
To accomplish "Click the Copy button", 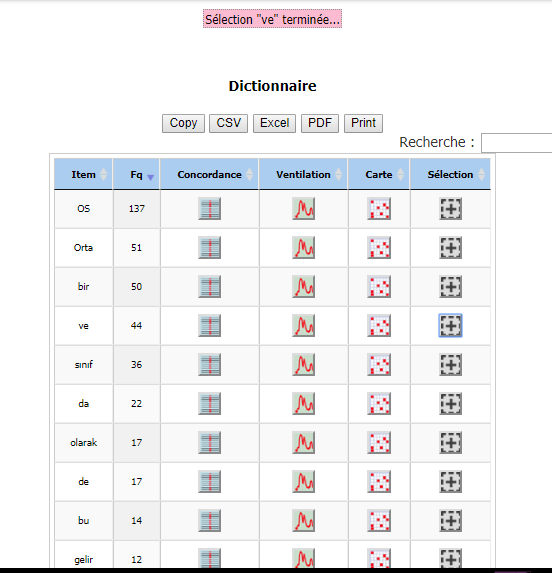I will tap(183, 123).
